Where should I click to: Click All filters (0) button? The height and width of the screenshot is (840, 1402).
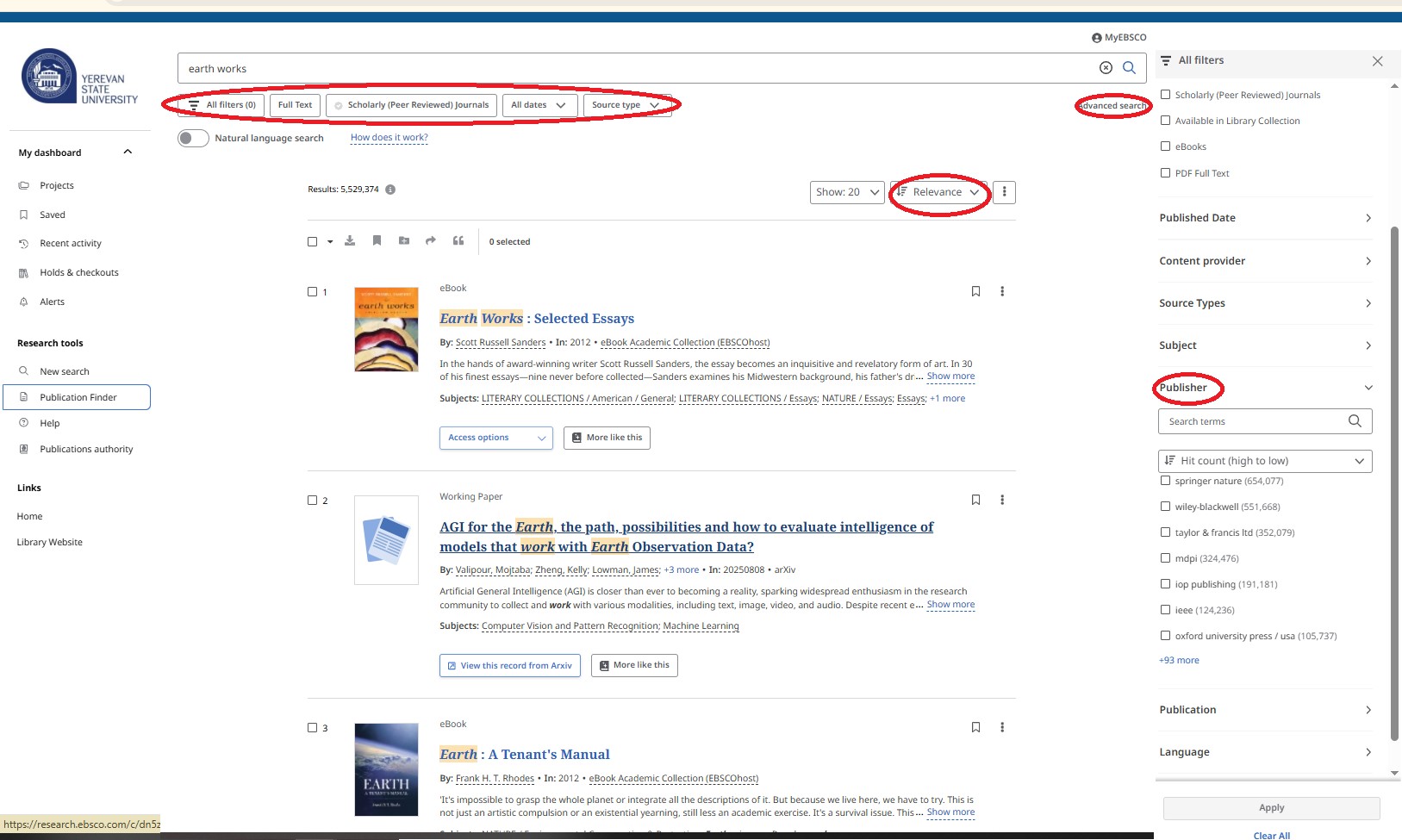point(222,105)
